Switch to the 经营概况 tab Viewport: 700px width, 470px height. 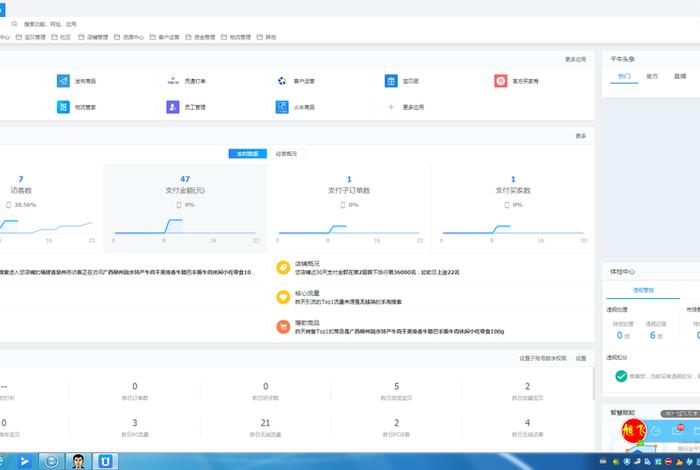click(286, 154)
